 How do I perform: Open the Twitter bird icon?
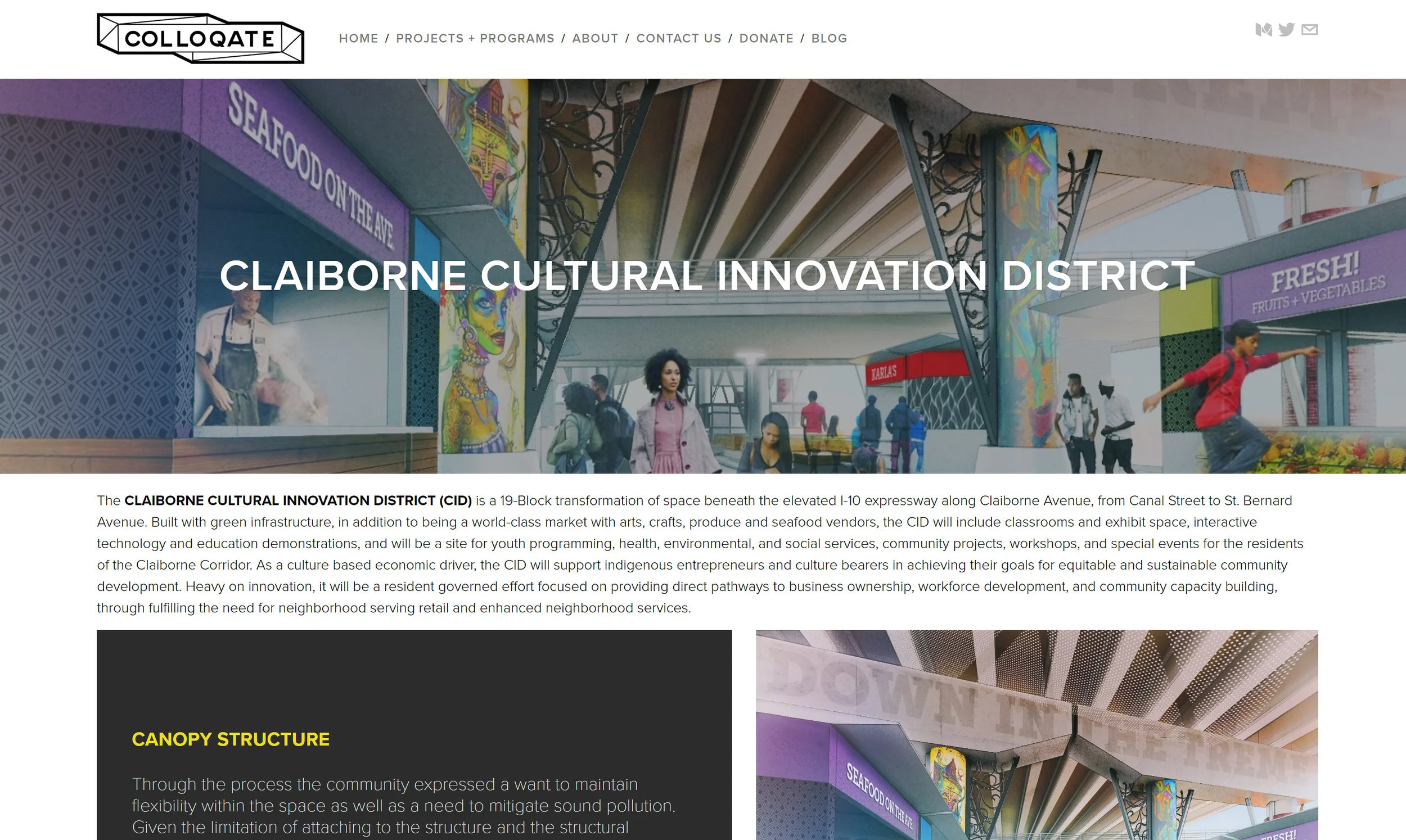coord(1287,29)
